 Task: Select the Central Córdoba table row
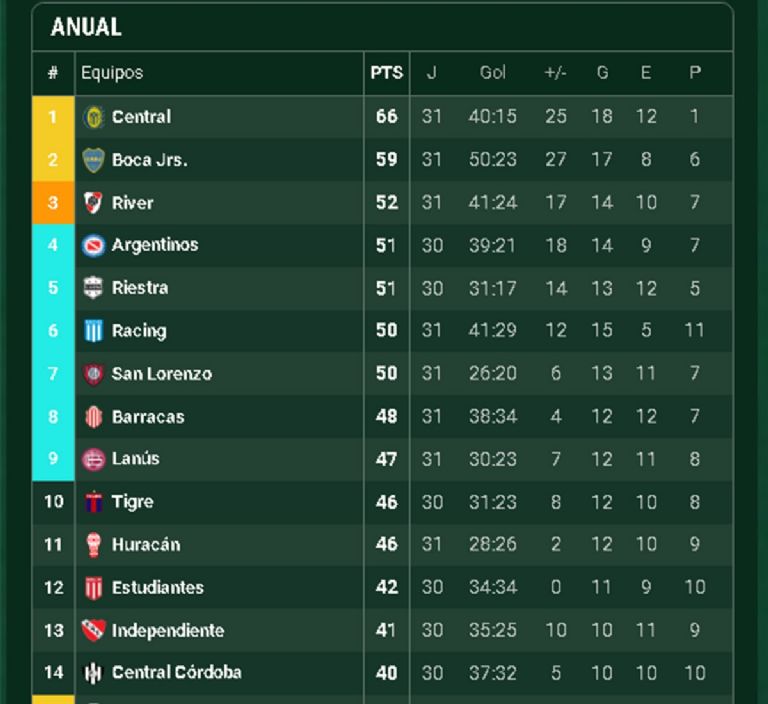[400, 673]
